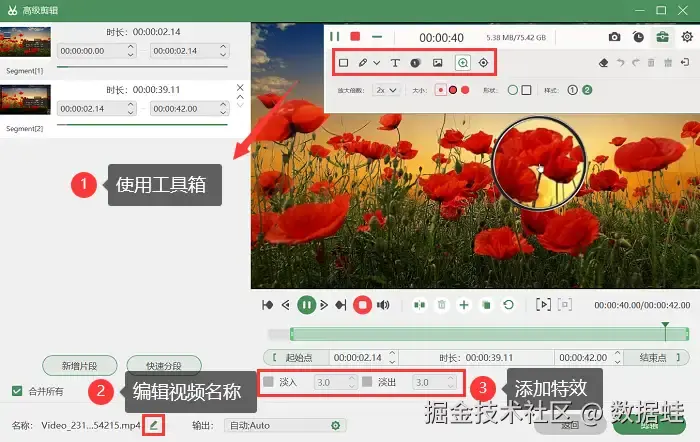Click the green timeline progress bar
The height and width of the screenshot is (442, 700).
[489, 334]
